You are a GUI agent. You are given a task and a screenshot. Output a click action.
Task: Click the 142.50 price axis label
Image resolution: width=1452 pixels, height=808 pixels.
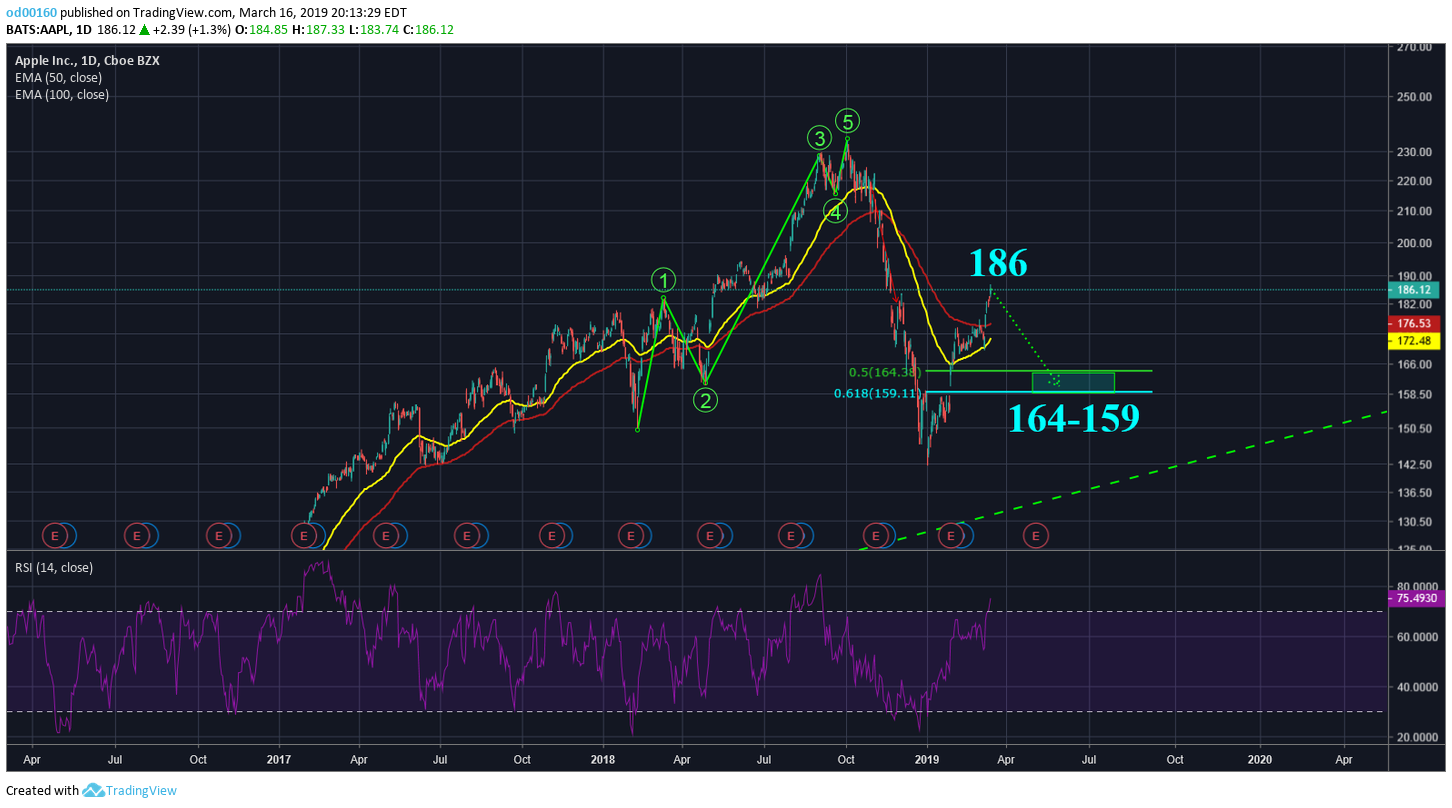(x=1412, y=464)
